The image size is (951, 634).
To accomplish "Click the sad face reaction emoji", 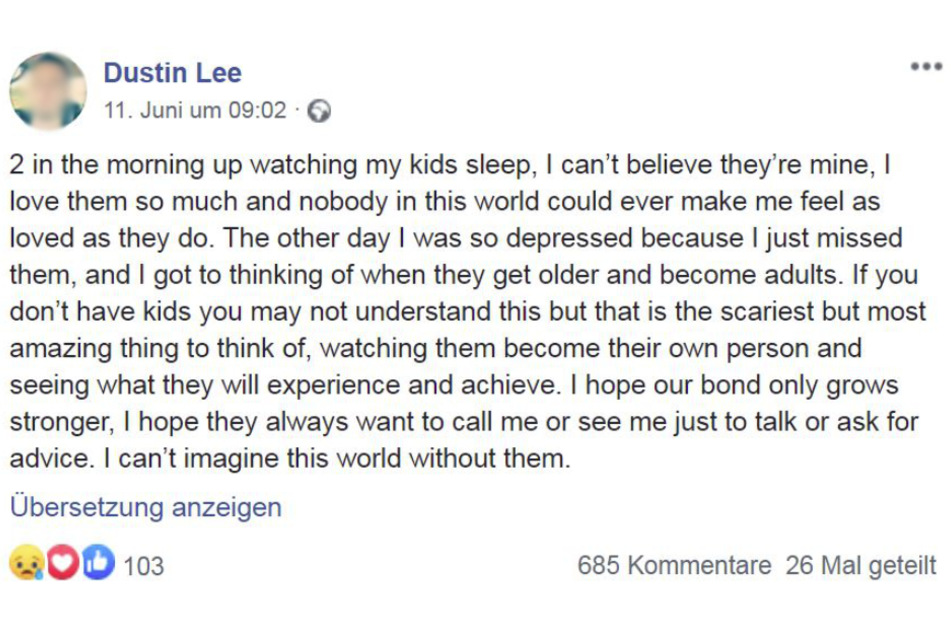I will (27, 562).
